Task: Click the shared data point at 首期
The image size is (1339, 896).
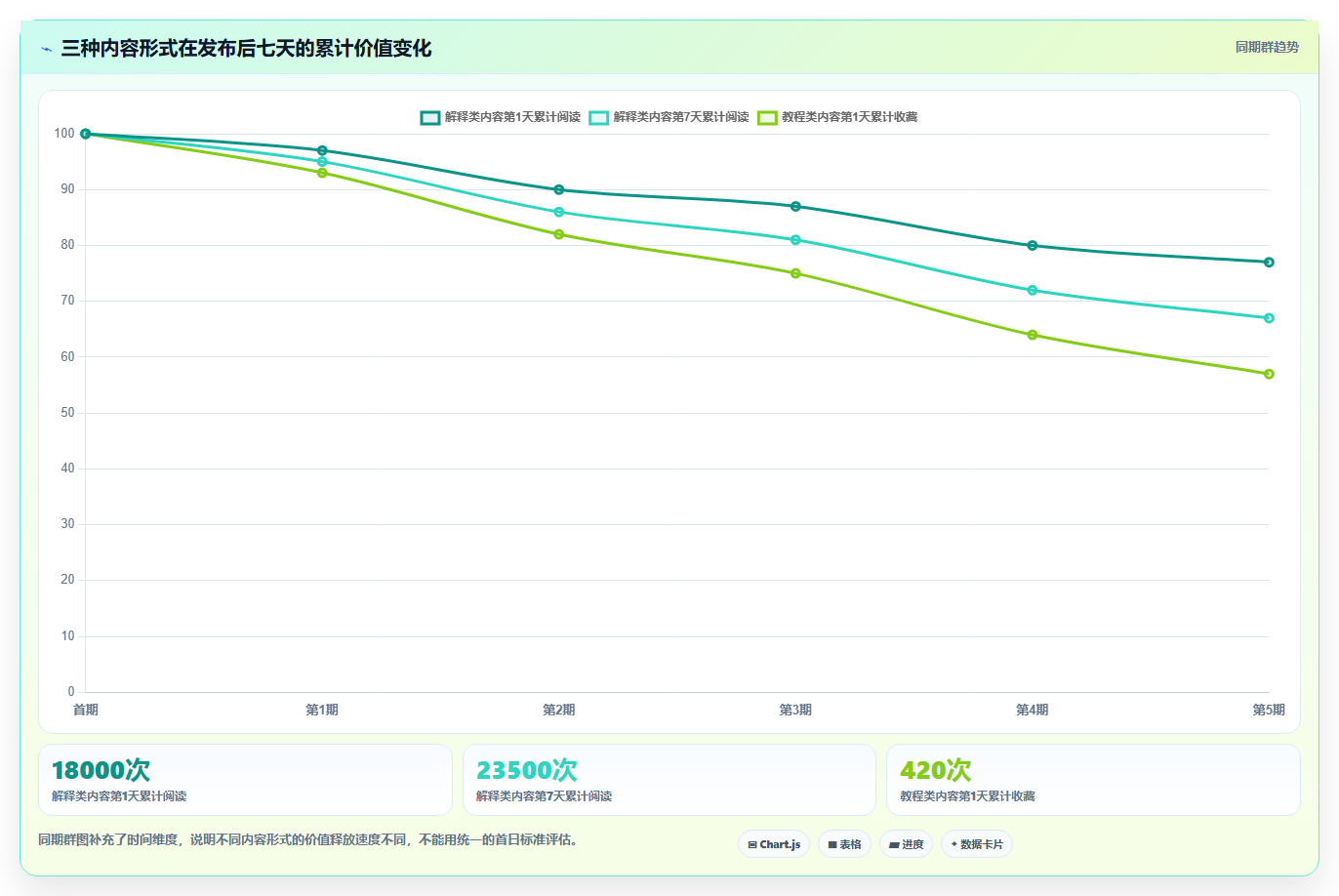Action: click(x=86, y=134)
